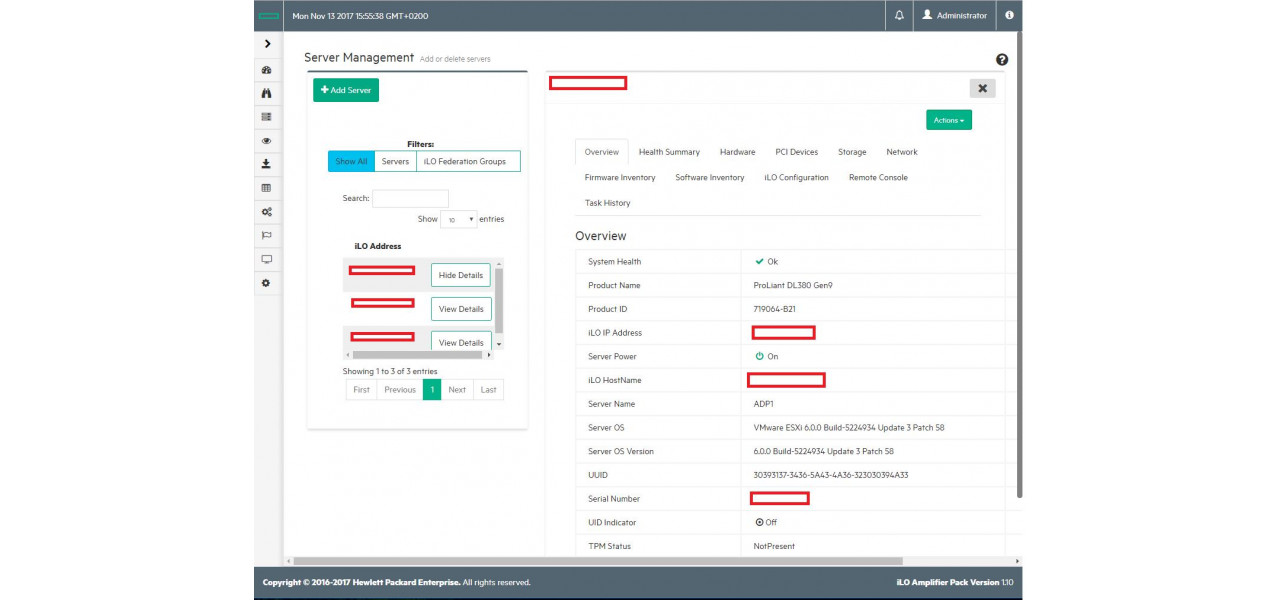
Task: Open the help question mark icon
Action: 1002,60
